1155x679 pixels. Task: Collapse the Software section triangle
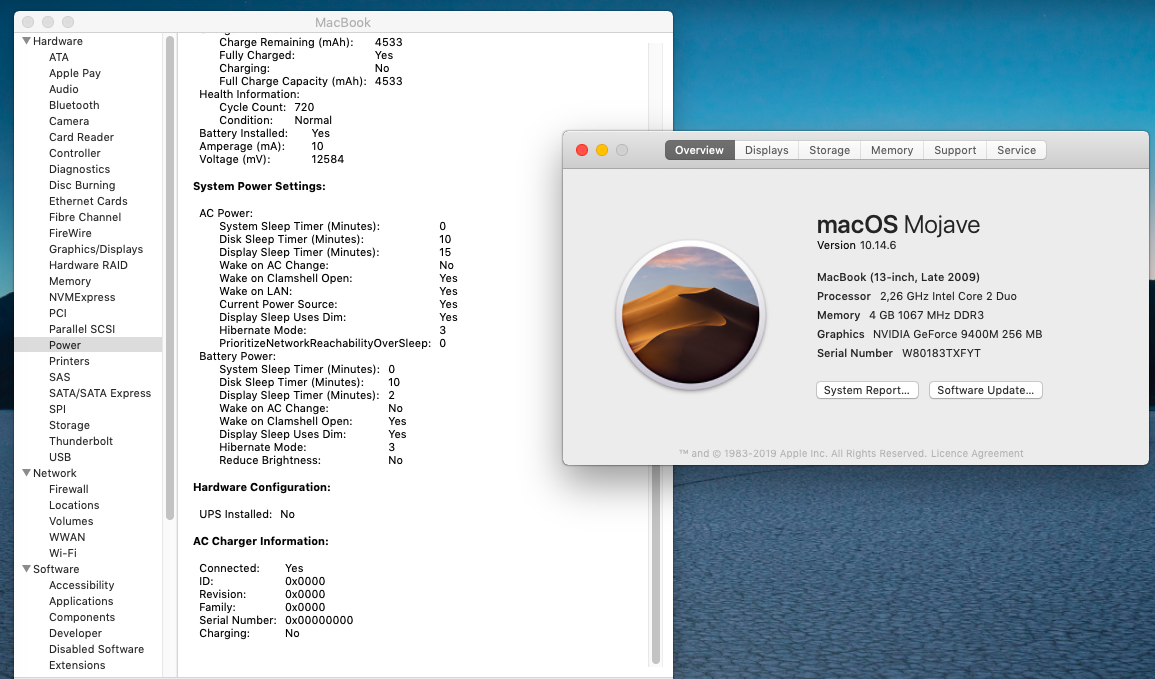[x=27, y=569]
